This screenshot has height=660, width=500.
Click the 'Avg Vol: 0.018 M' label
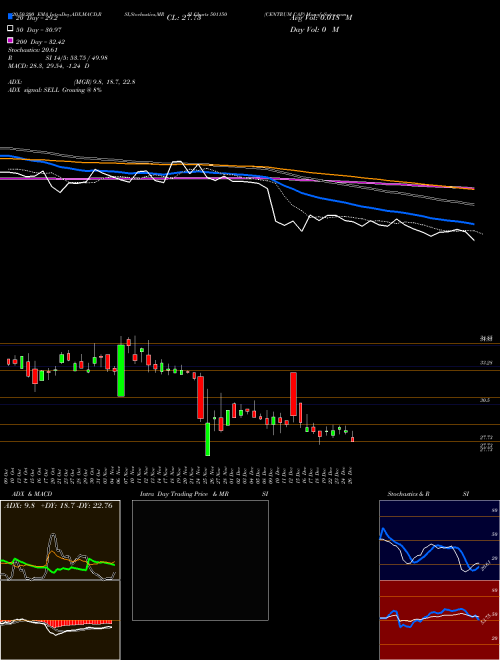coord(321,18)
